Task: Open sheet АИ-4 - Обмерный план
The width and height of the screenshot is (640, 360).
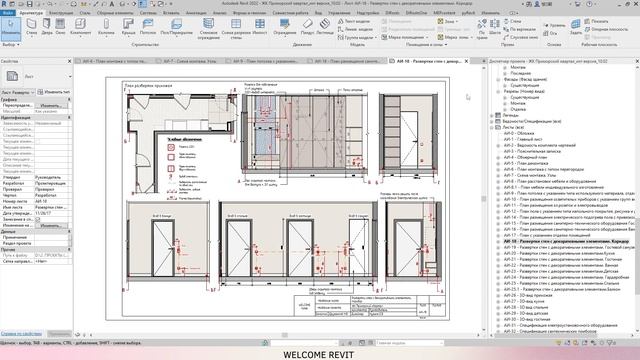Action: [525, 157]
